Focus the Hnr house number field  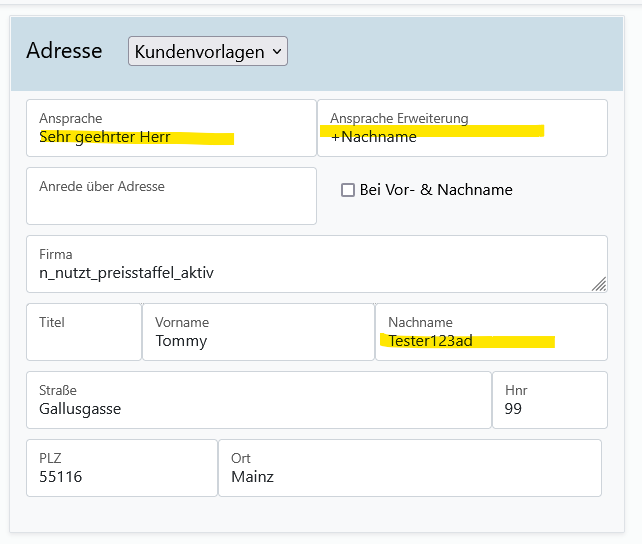tap(549, 409)
